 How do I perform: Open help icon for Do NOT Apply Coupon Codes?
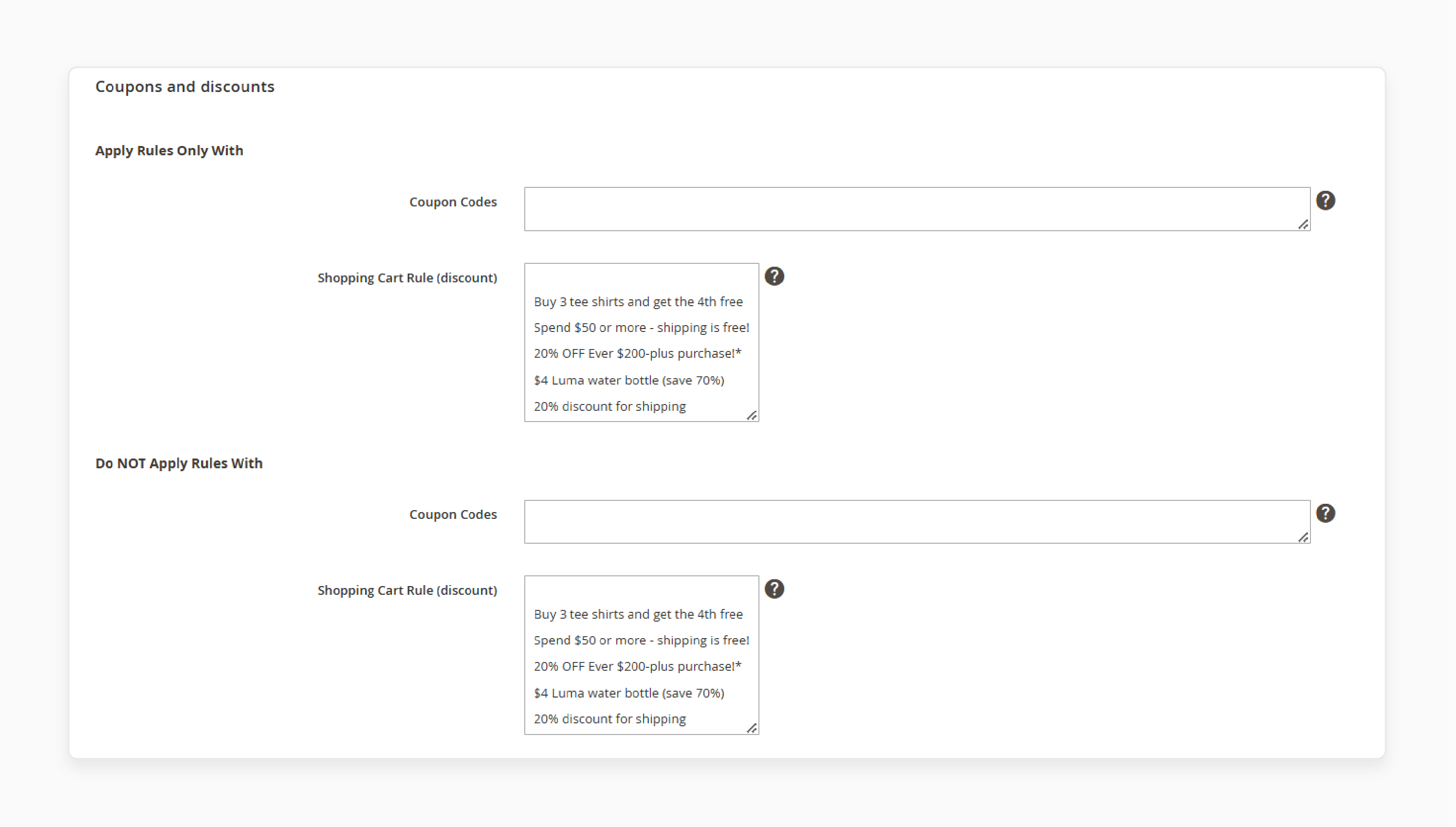tap(1326, 514)
